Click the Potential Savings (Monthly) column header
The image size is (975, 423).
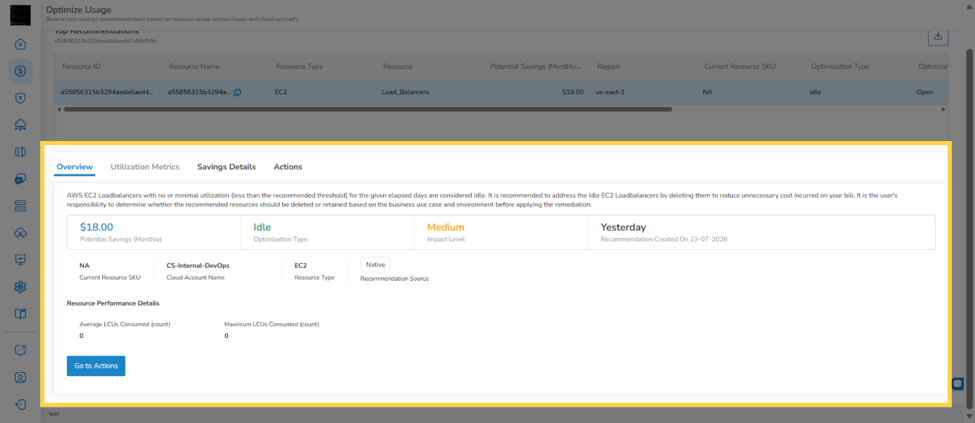pyautogui.click(x=535, y=66)
